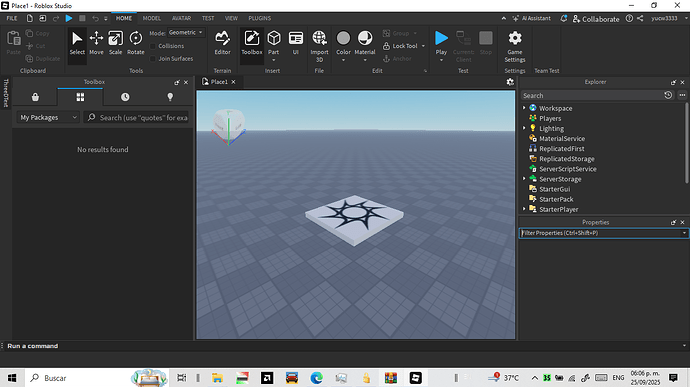
Task: Open Explorer filter options menu
Action: (x=682, y=95)
